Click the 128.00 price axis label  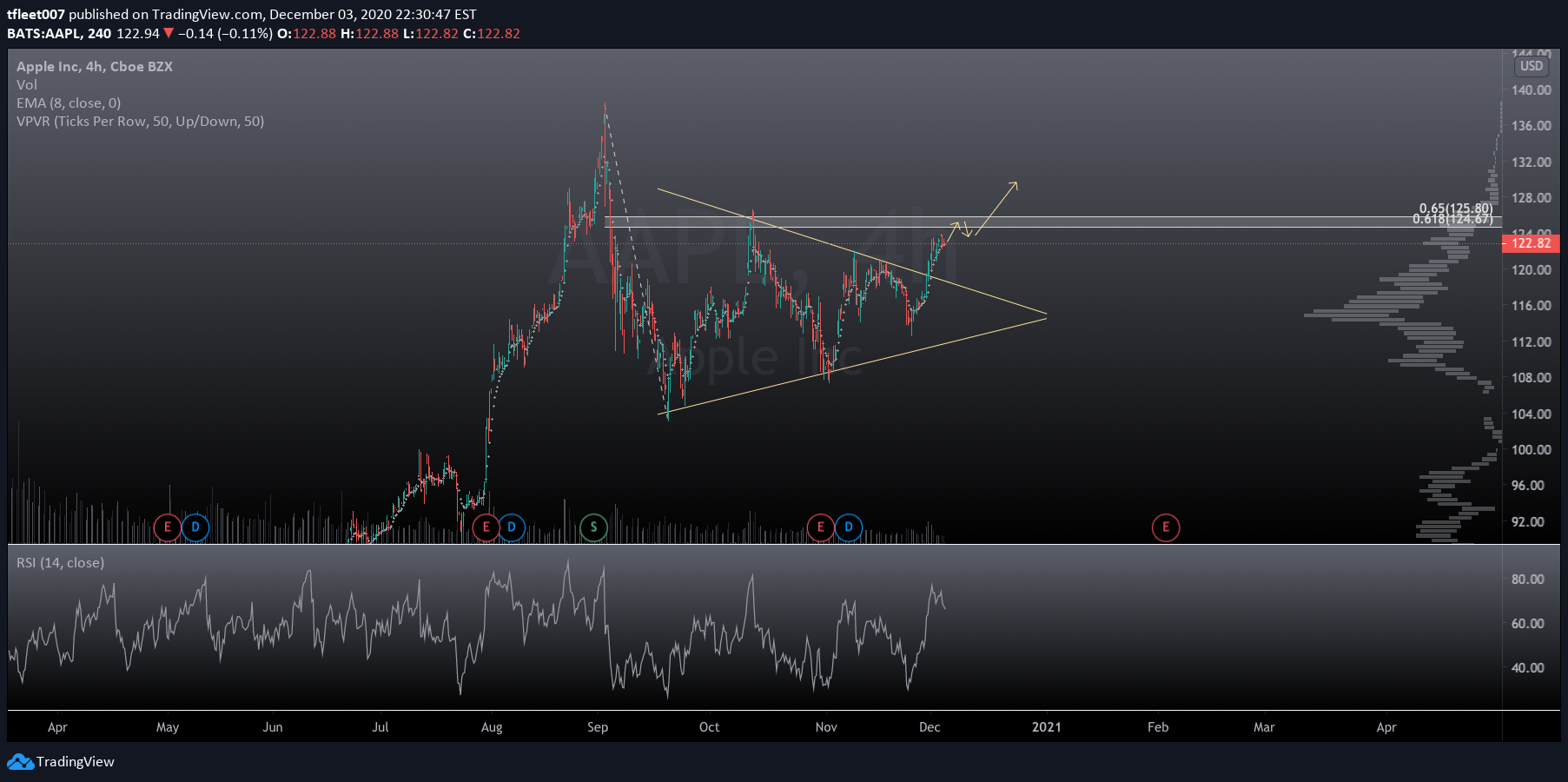[1532, 197]
